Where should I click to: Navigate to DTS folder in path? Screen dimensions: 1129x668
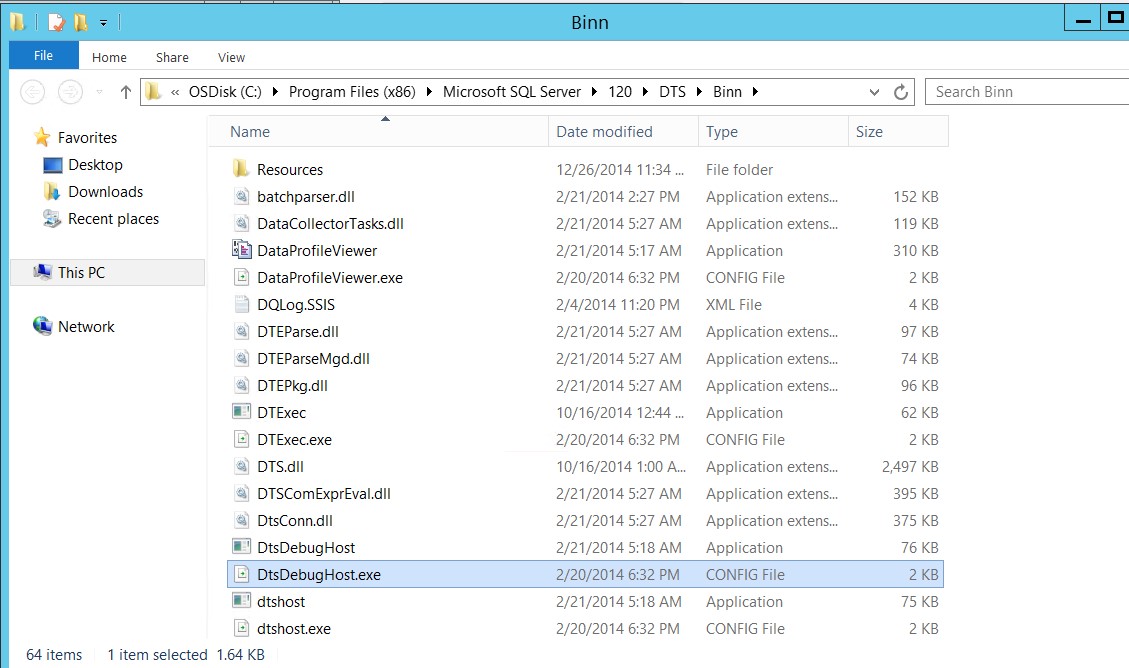click(673, 92)
